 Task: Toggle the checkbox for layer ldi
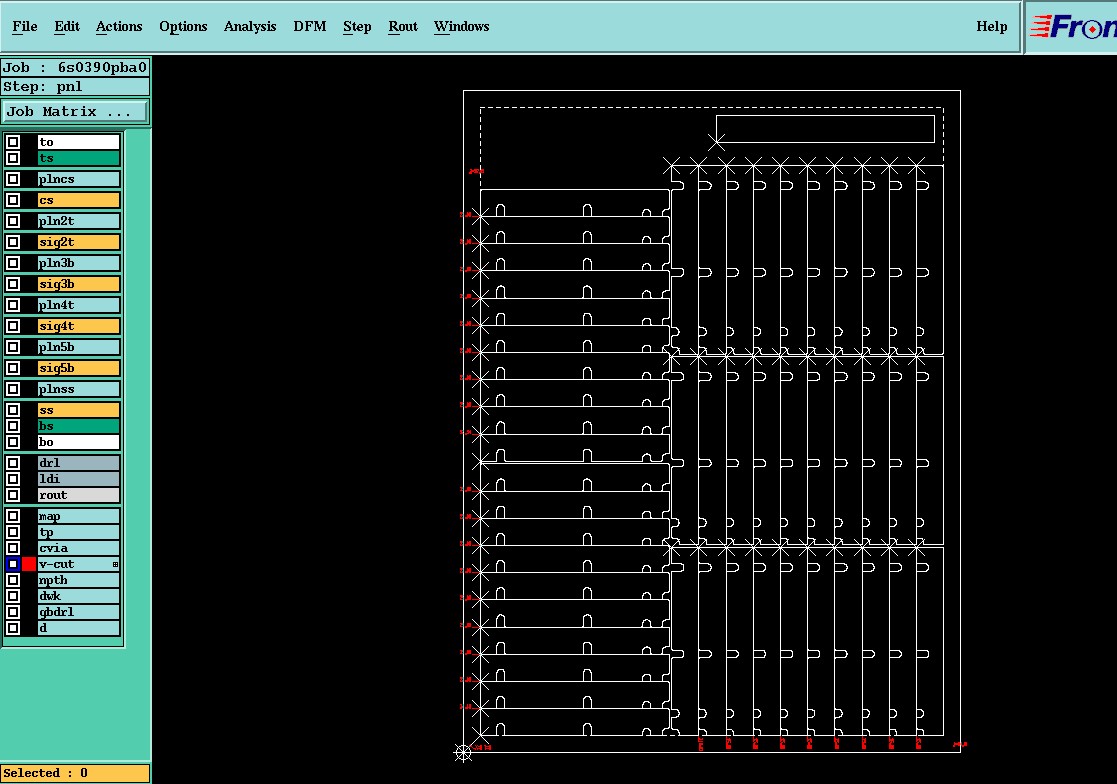pos(13,479)
